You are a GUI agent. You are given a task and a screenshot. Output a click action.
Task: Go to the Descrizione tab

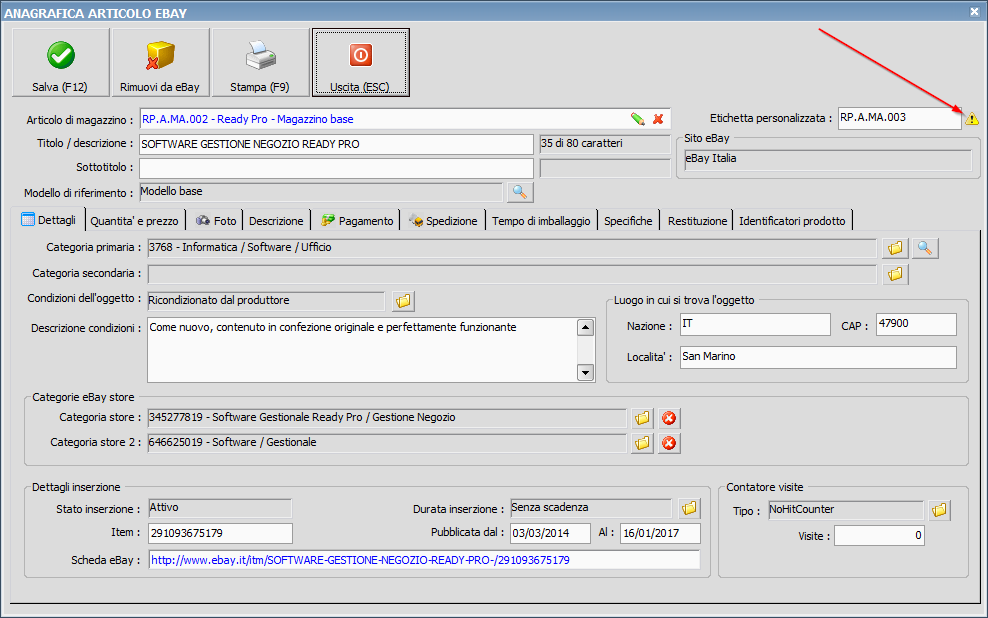click(276, 221)
